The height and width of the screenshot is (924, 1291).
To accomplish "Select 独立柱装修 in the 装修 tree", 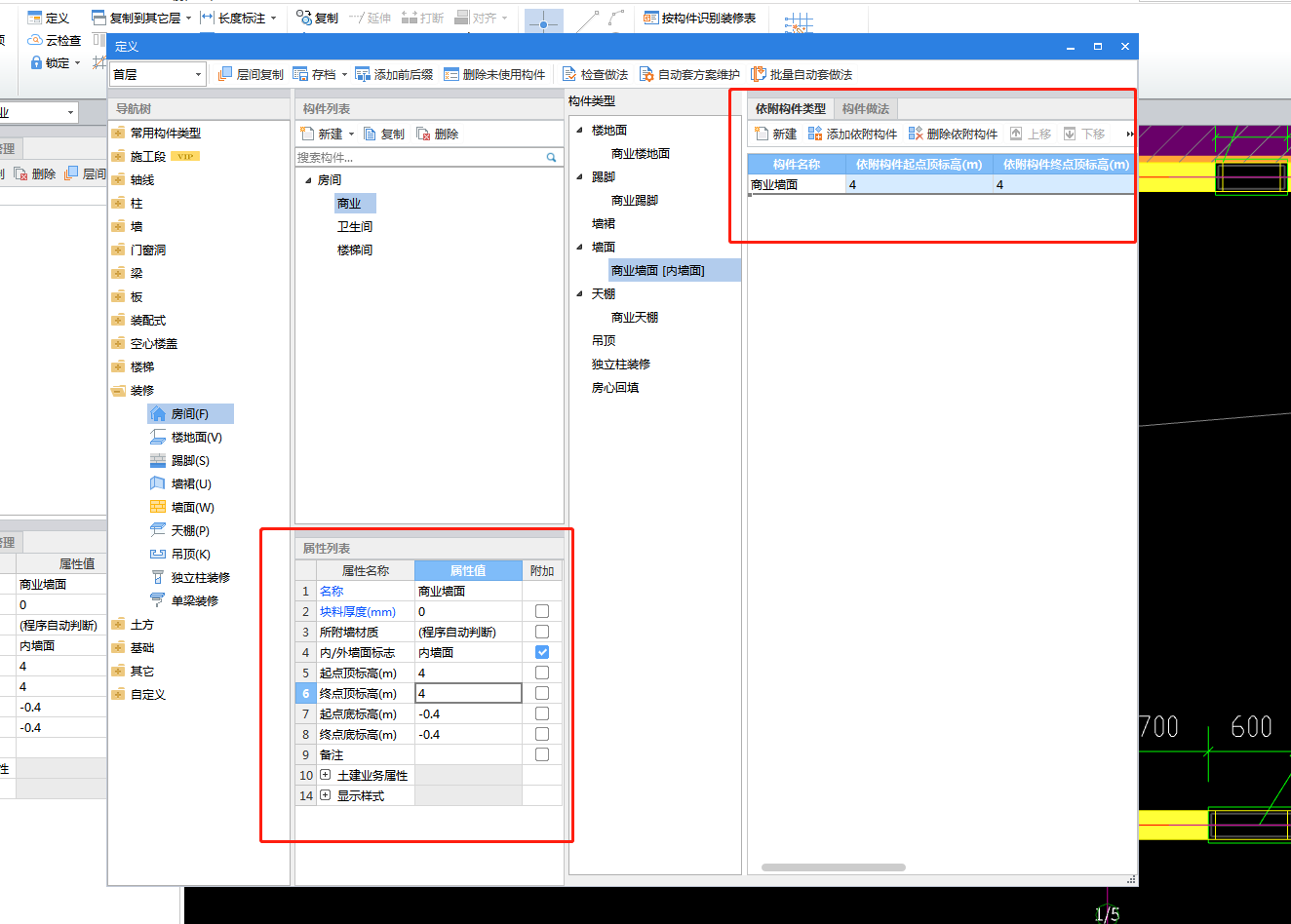I will (190, 578).
